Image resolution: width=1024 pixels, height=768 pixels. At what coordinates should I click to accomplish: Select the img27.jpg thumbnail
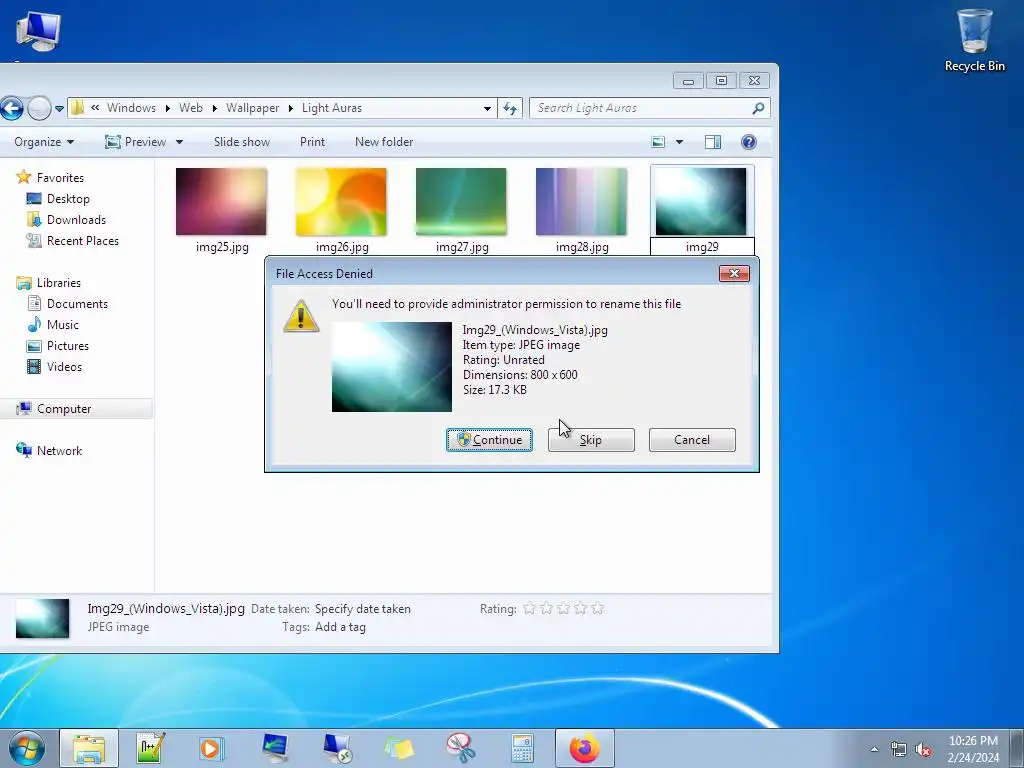[461, 202]
